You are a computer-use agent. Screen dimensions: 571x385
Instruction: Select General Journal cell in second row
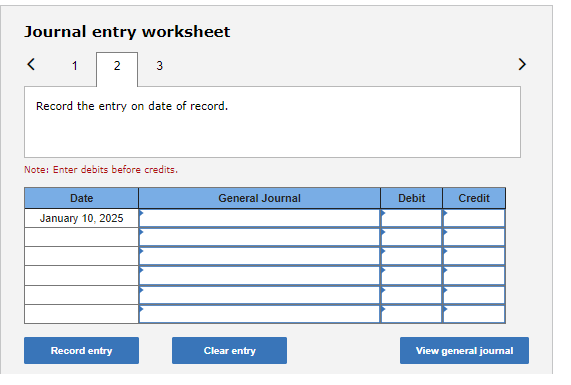pyautogui.click(x=259, y=237)
